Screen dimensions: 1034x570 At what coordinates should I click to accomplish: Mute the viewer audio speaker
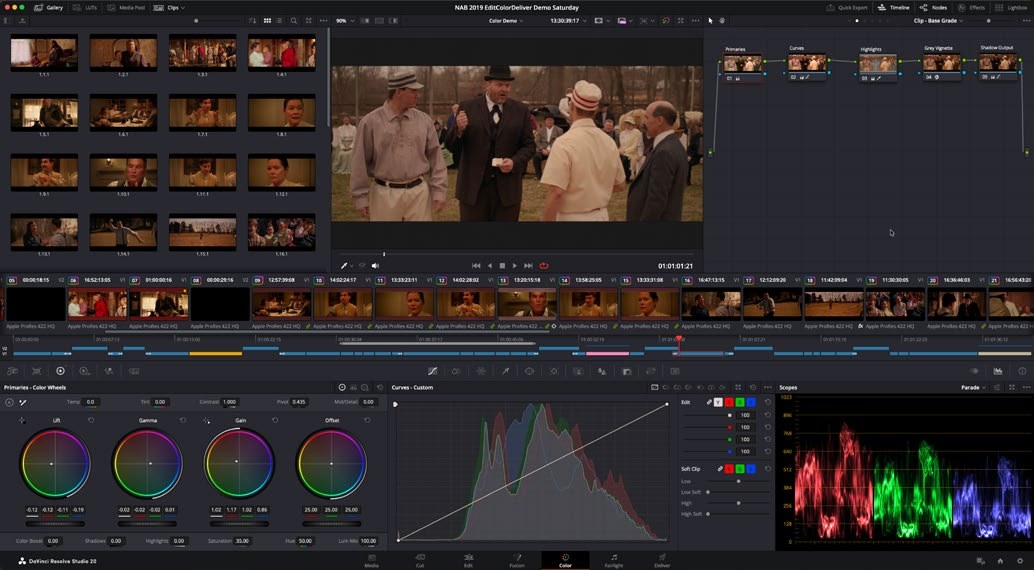point(375,266)
